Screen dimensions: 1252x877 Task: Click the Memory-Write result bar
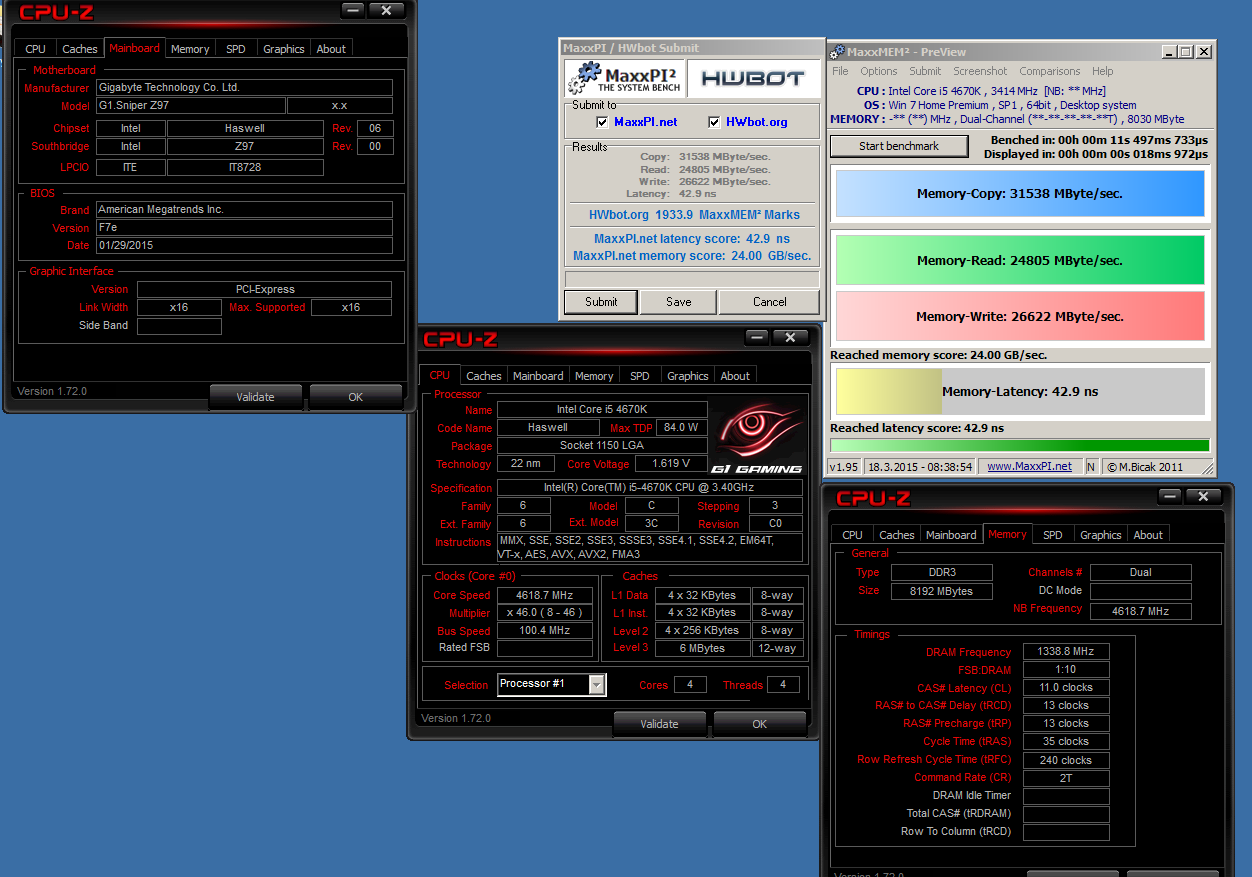pyautogui.click(x=1020, y=316)
